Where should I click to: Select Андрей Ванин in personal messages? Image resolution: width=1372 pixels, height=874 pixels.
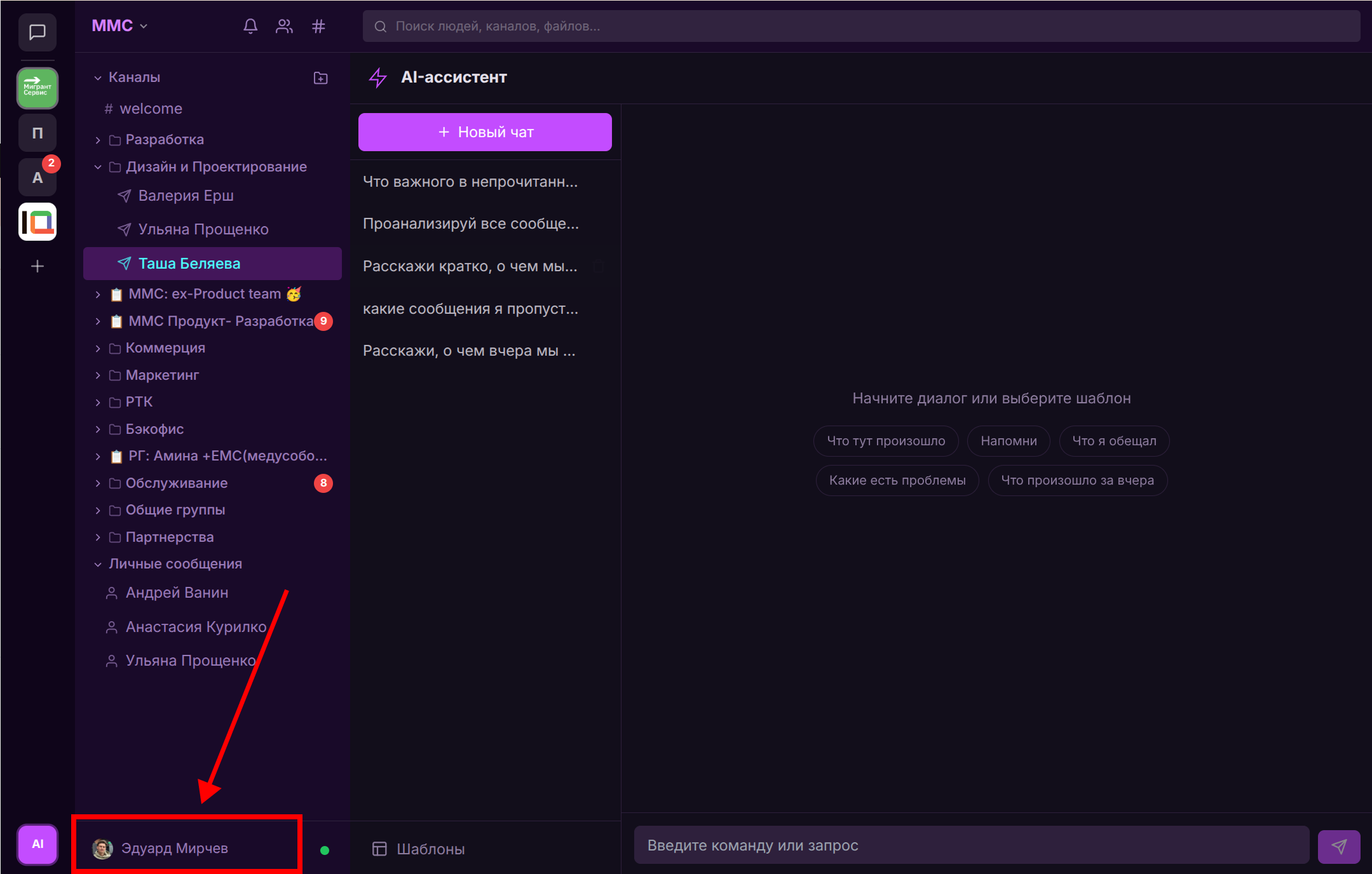(x=177, y=592)
